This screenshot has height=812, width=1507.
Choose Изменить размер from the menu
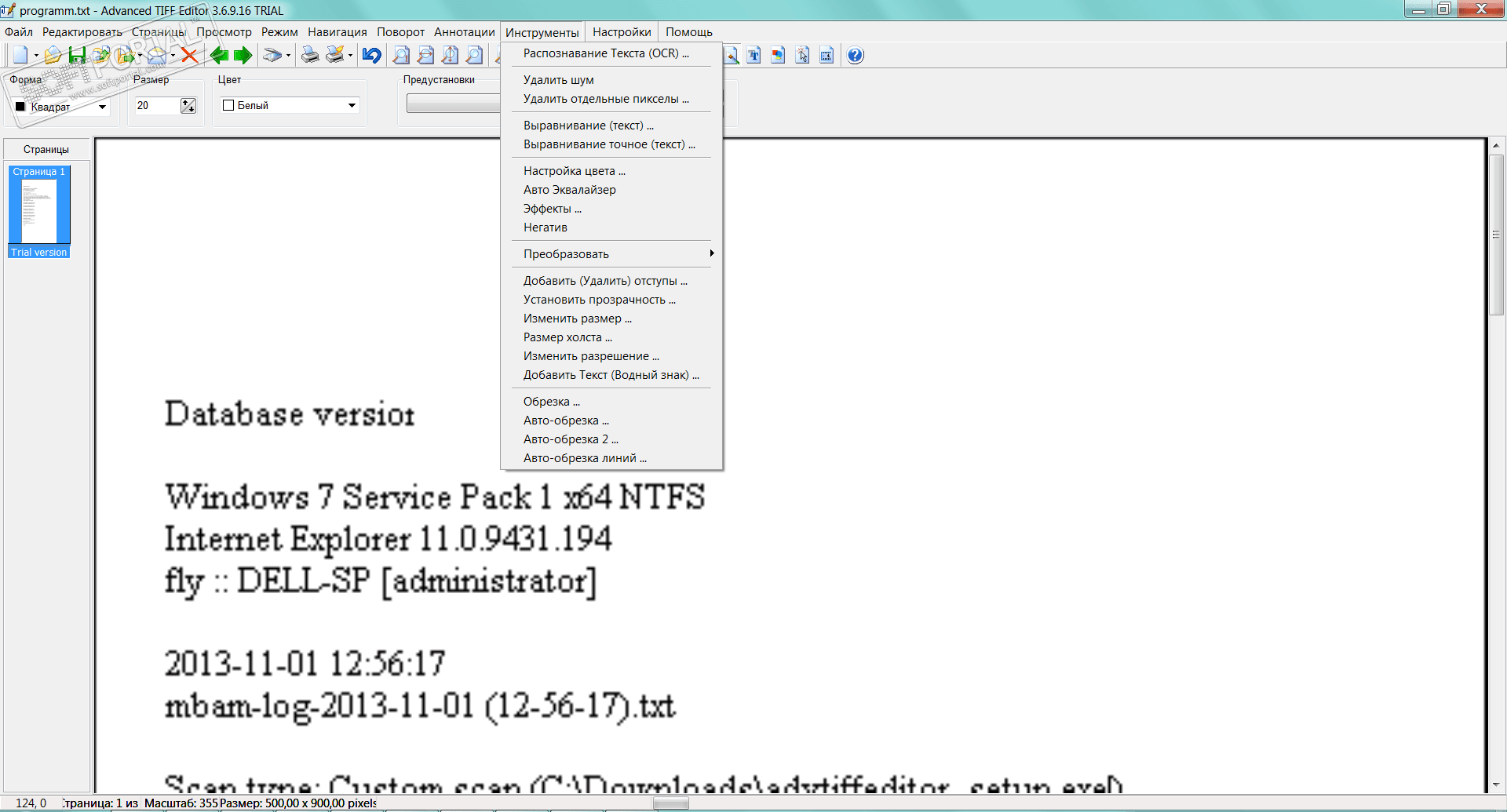(x=611, y=319)
